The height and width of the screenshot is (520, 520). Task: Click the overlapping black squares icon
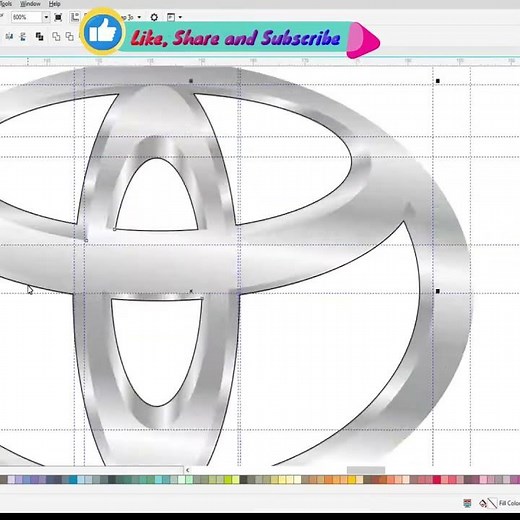pyautogui.click(x=40, y=36)
